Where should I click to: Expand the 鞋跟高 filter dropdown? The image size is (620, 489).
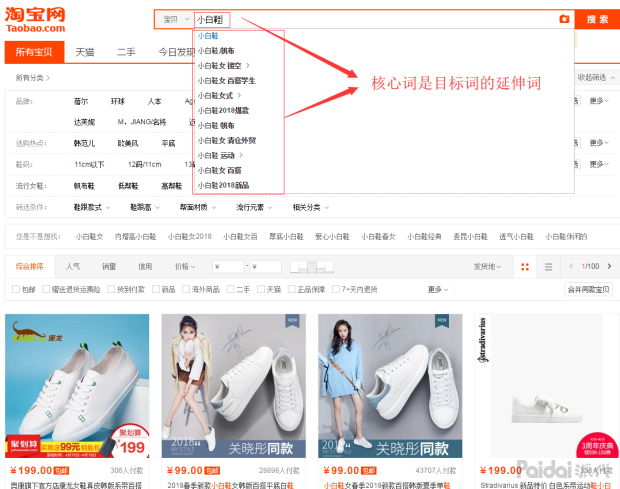click(x=145, y=207)
